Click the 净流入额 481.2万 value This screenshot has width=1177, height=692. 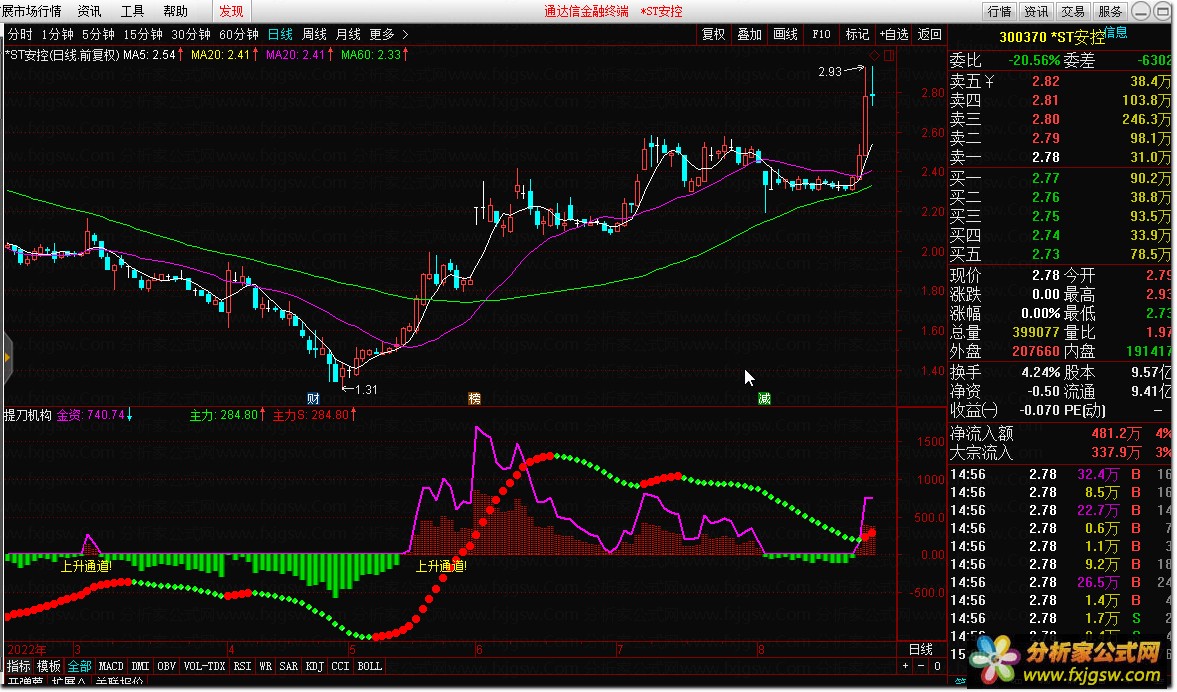pyautogui.click(x=1115, y=434)
